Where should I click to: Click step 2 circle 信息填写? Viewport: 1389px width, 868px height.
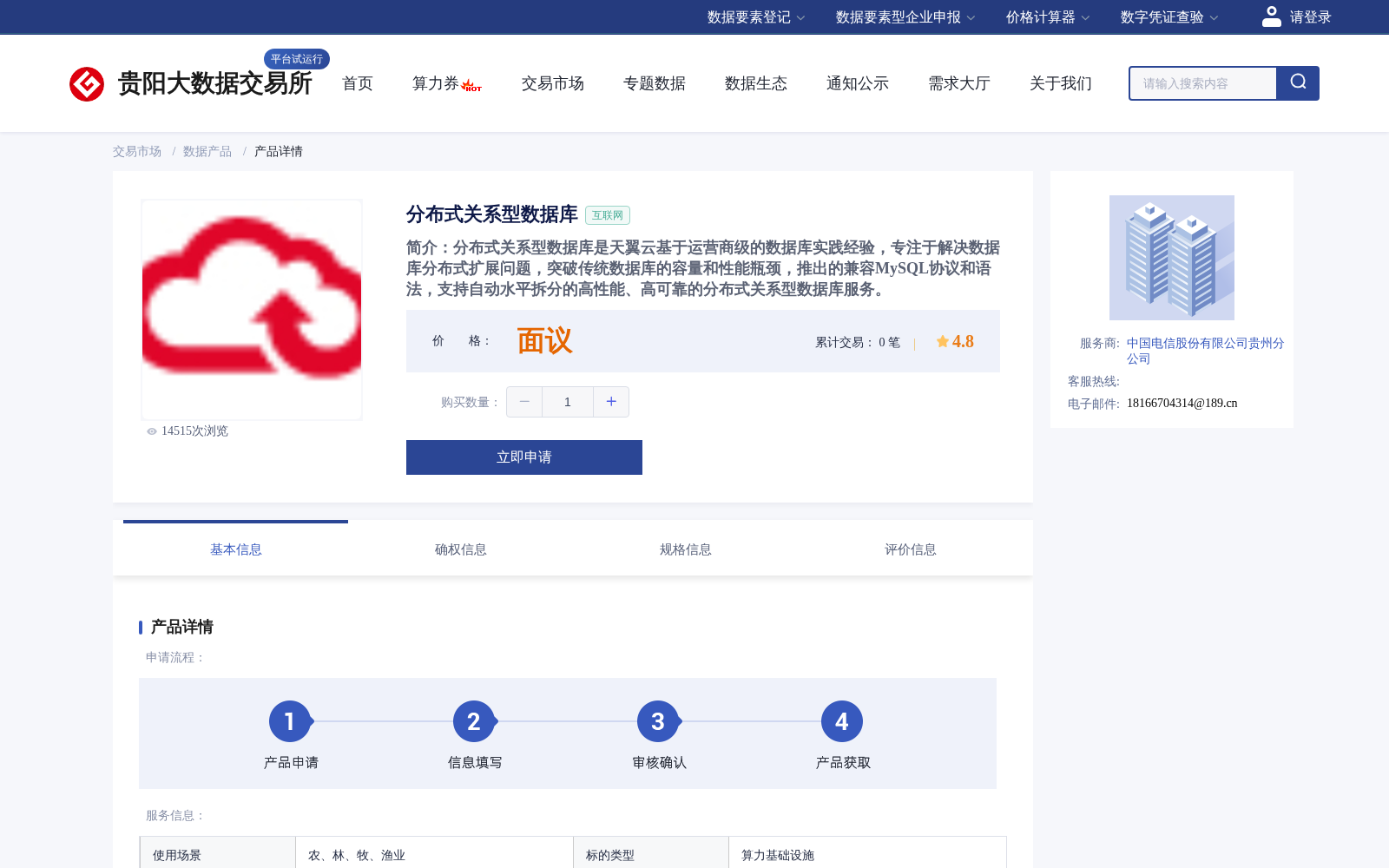tap(474, 721)
